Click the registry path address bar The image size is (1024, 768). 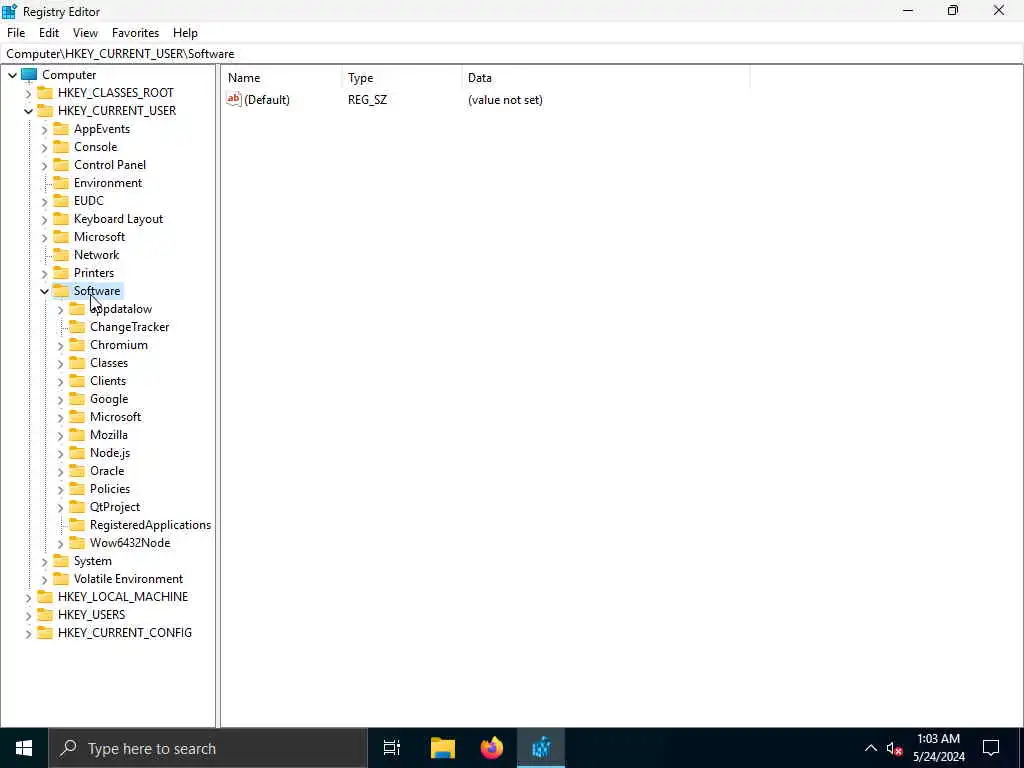click(511, 54)
